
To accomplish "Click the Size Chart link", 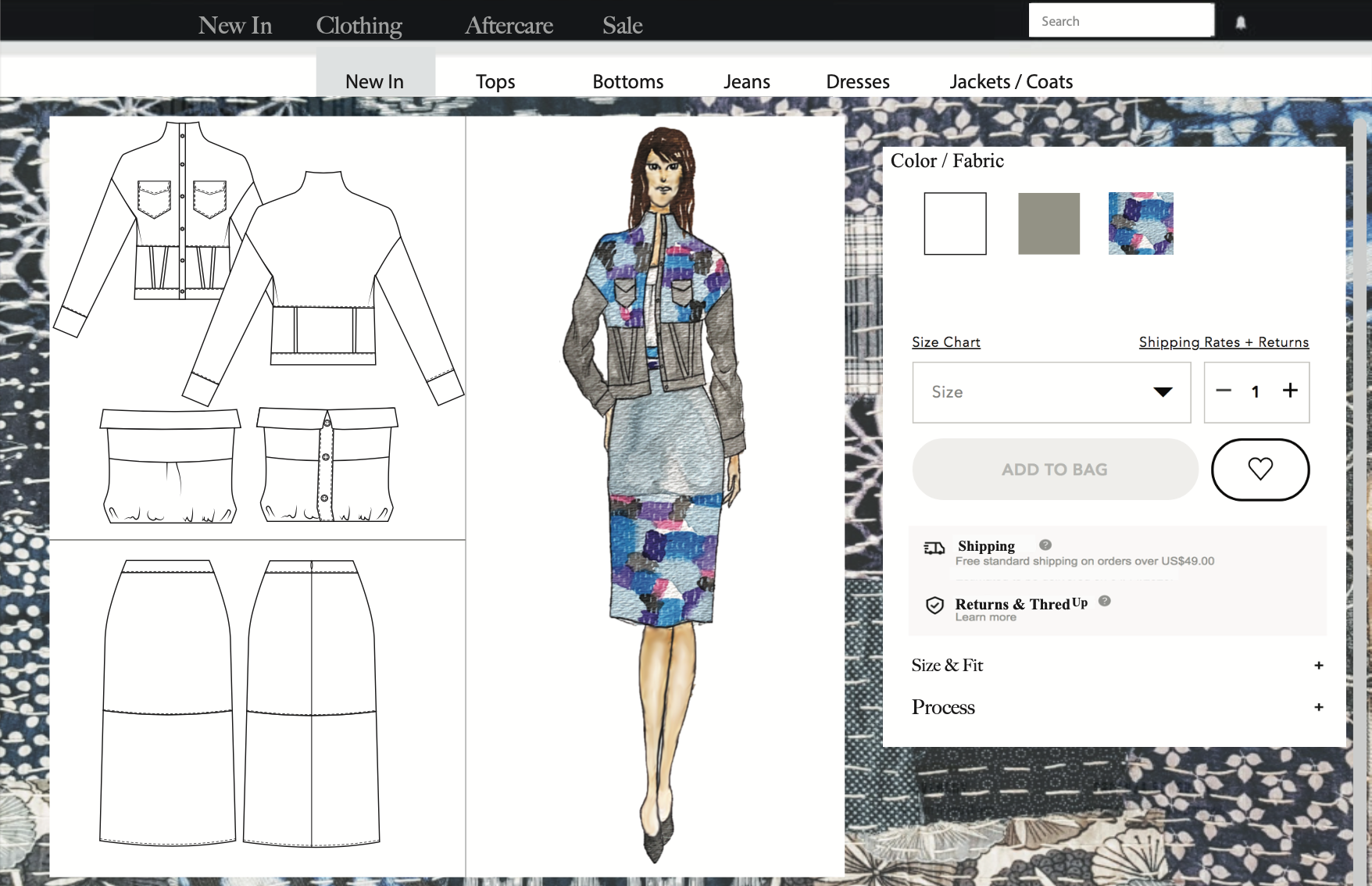I will [946, 342].
